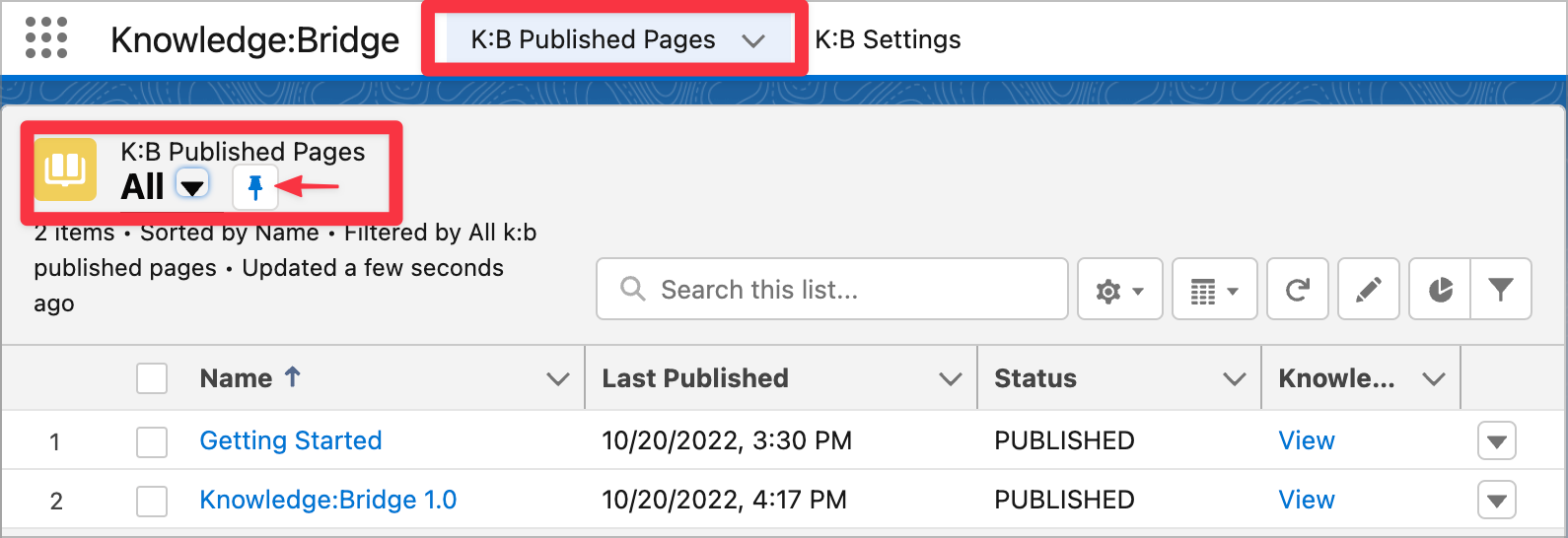Screen dimensions: 1568x538
Task: Click View link for Knowledge:Bridge 1.0
Action: coord(1306,500)
